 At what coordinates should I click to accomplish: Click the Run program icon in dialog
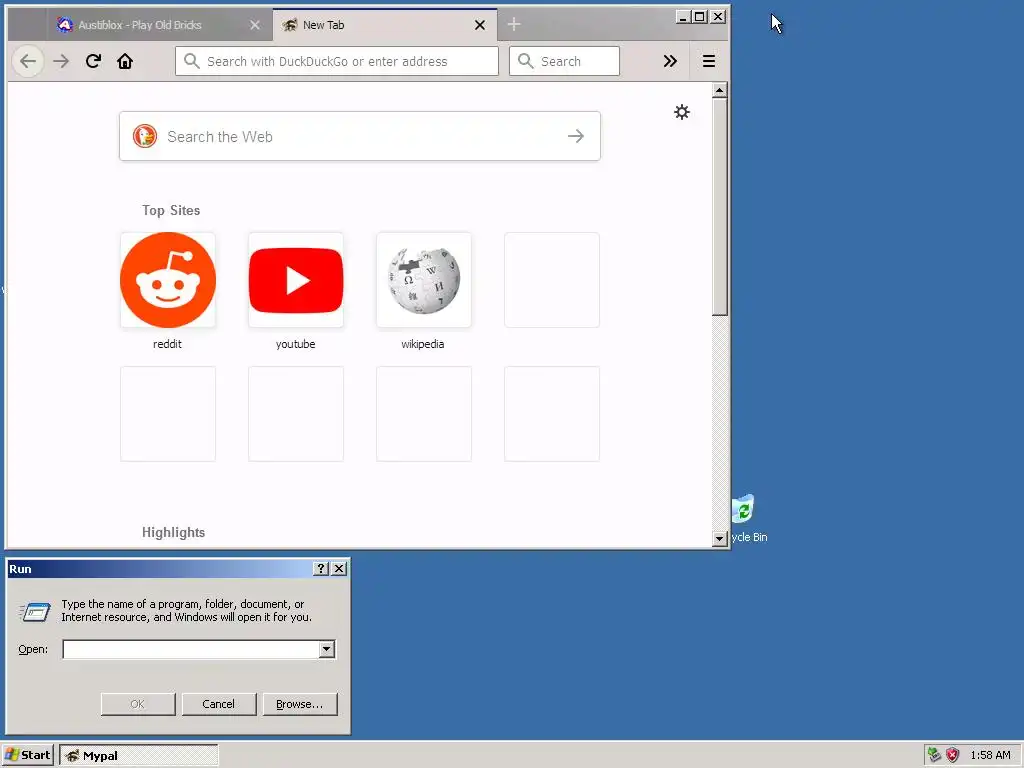coord(35,612)
